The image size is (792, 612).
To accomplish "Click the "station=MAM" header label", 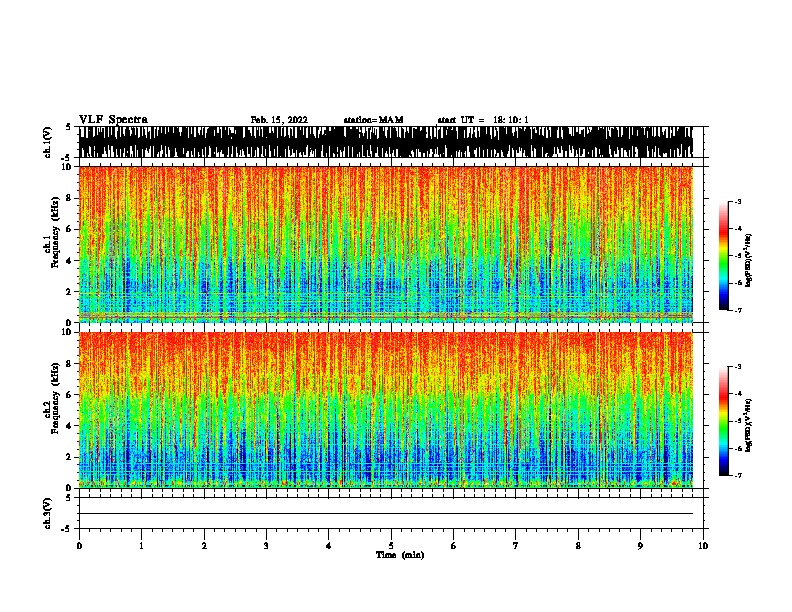I will click(374, 120).
